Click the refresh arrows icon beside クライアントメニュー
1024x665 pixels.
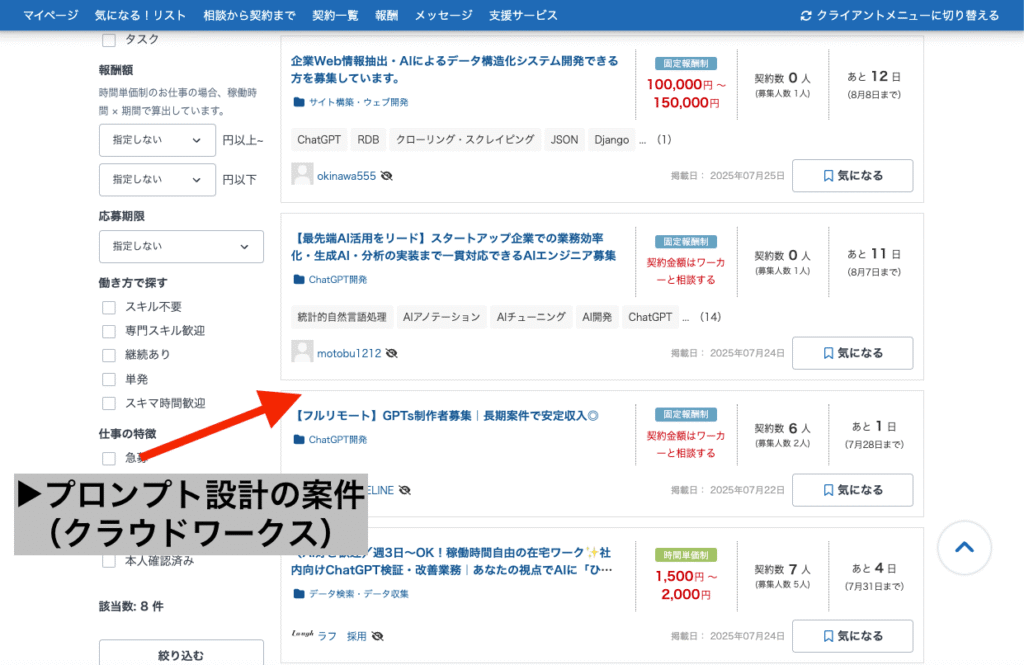[x=806, y=15]
